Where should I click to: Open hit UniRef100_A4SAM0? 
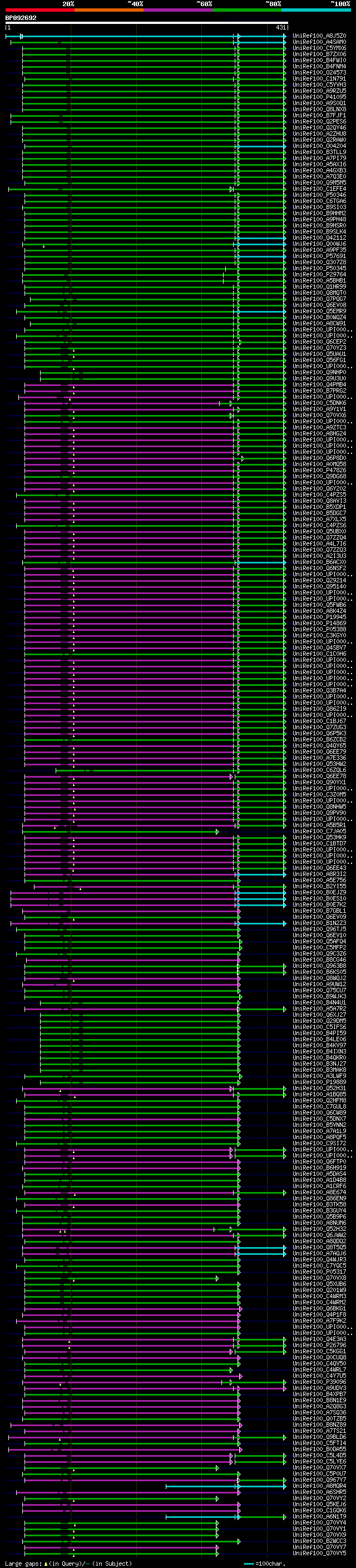(319, 42)
